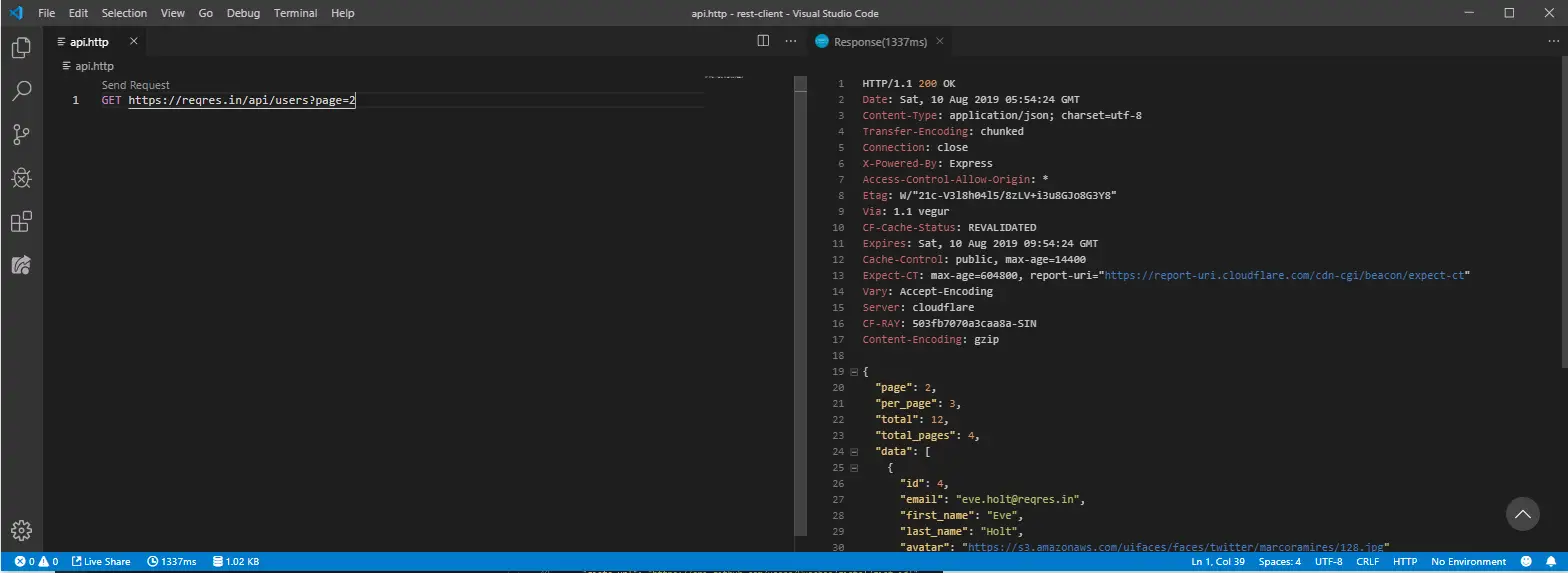The width and height of the screenshot is (1568, 573).
Task: Open errors and warnings count in status bar
Action: coord(36,562)
